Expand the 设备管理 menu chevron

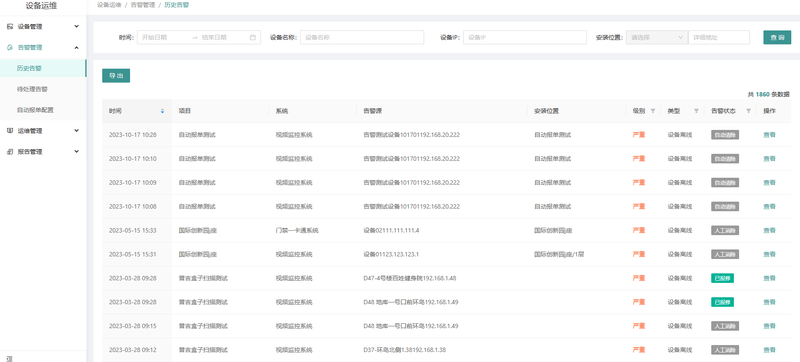[77, 27]
